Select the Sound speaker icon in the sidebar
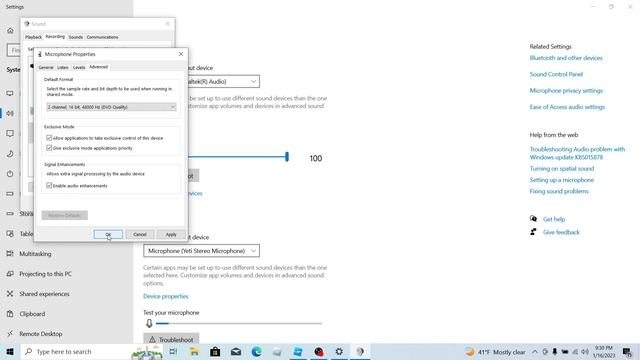640x360 pixels. click(x=10, y=113)
